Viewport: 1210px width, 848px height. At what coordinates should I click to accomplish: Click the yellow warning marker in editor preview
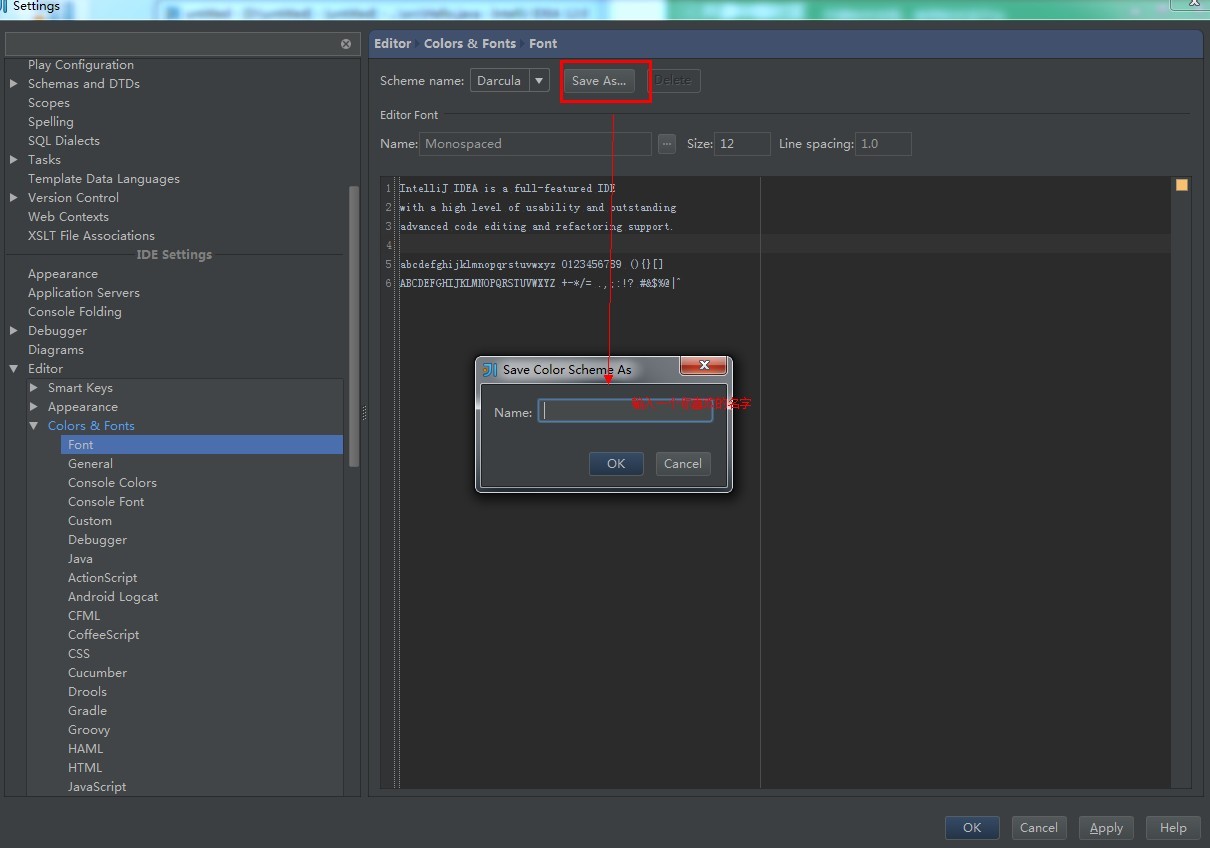tap(1181, 185)
